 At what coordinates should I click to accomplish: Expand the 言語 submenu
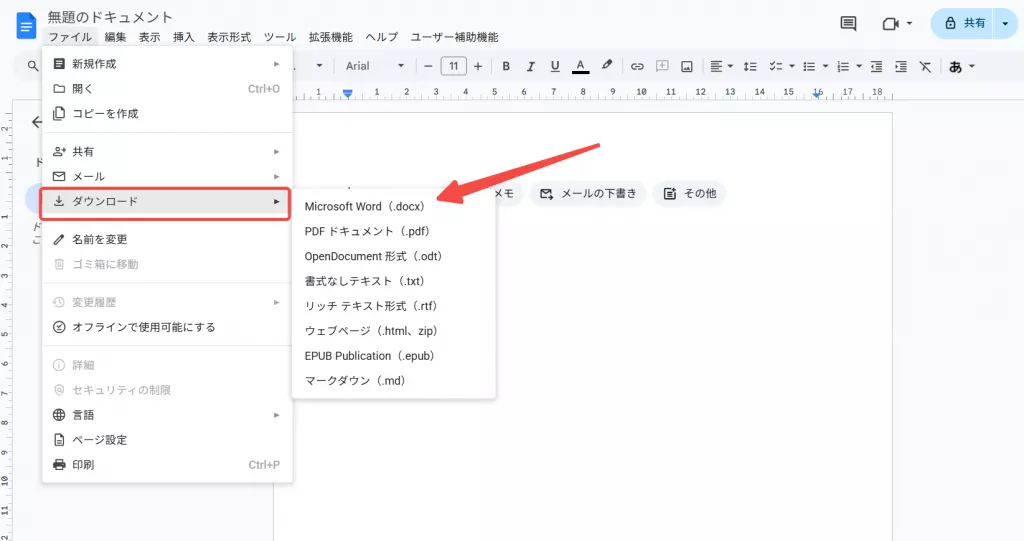coord(167,415)
